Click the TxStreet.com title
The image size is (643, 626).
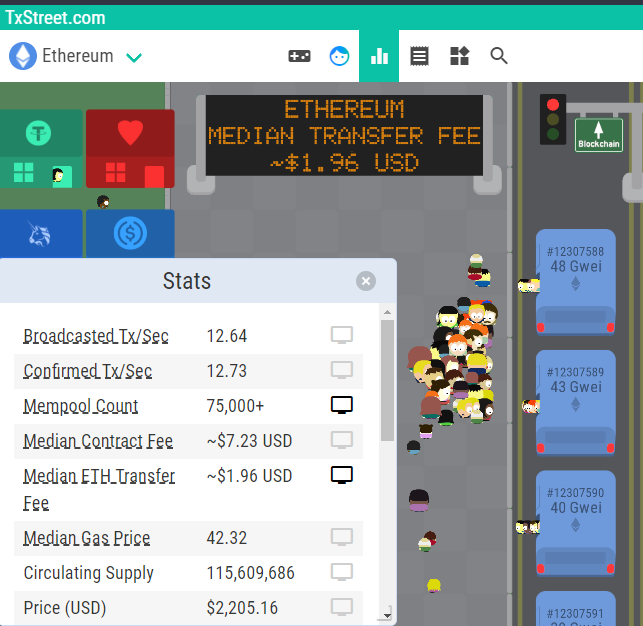coord(55,18)
